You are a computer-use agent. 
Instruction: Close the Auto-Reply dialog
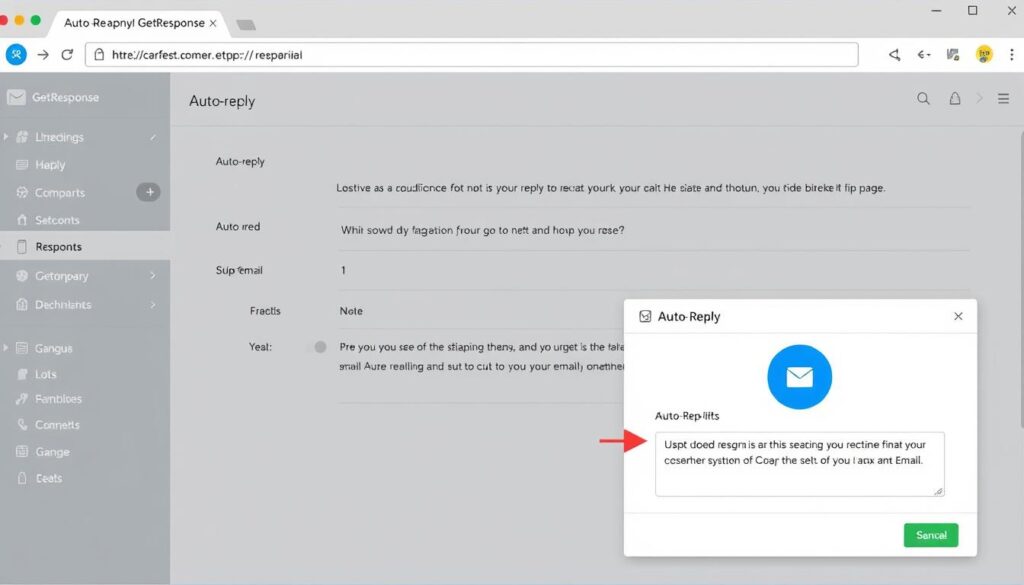pyautogui.click(x=958, y=316)
